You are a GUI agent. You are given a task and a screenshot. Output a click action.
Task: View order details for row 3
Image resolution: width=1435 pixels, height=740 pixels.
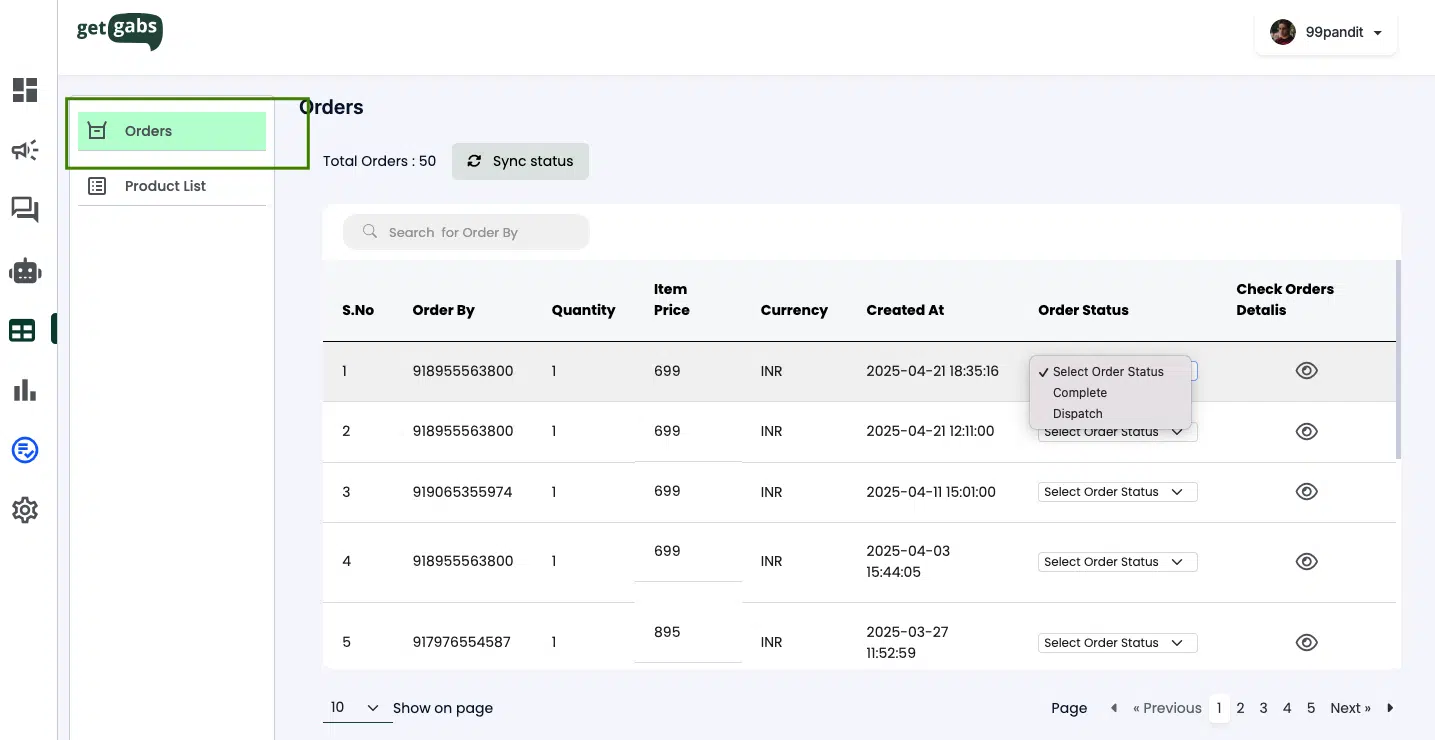coord(1306,492)
